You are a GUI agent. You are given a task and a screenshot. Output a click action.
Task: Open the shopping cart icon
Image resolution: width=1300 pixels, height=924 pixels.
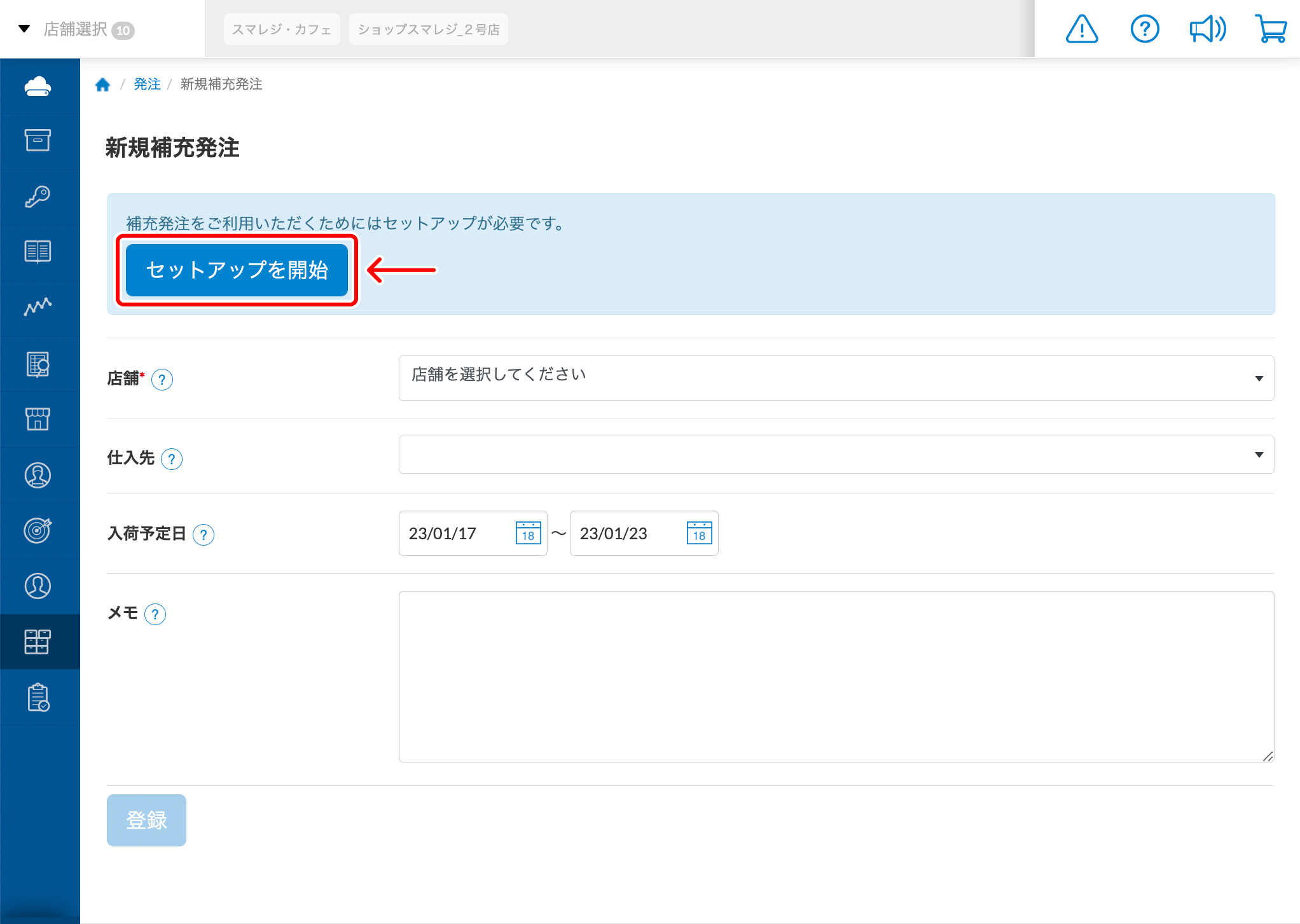click(x=1271, y=29)
